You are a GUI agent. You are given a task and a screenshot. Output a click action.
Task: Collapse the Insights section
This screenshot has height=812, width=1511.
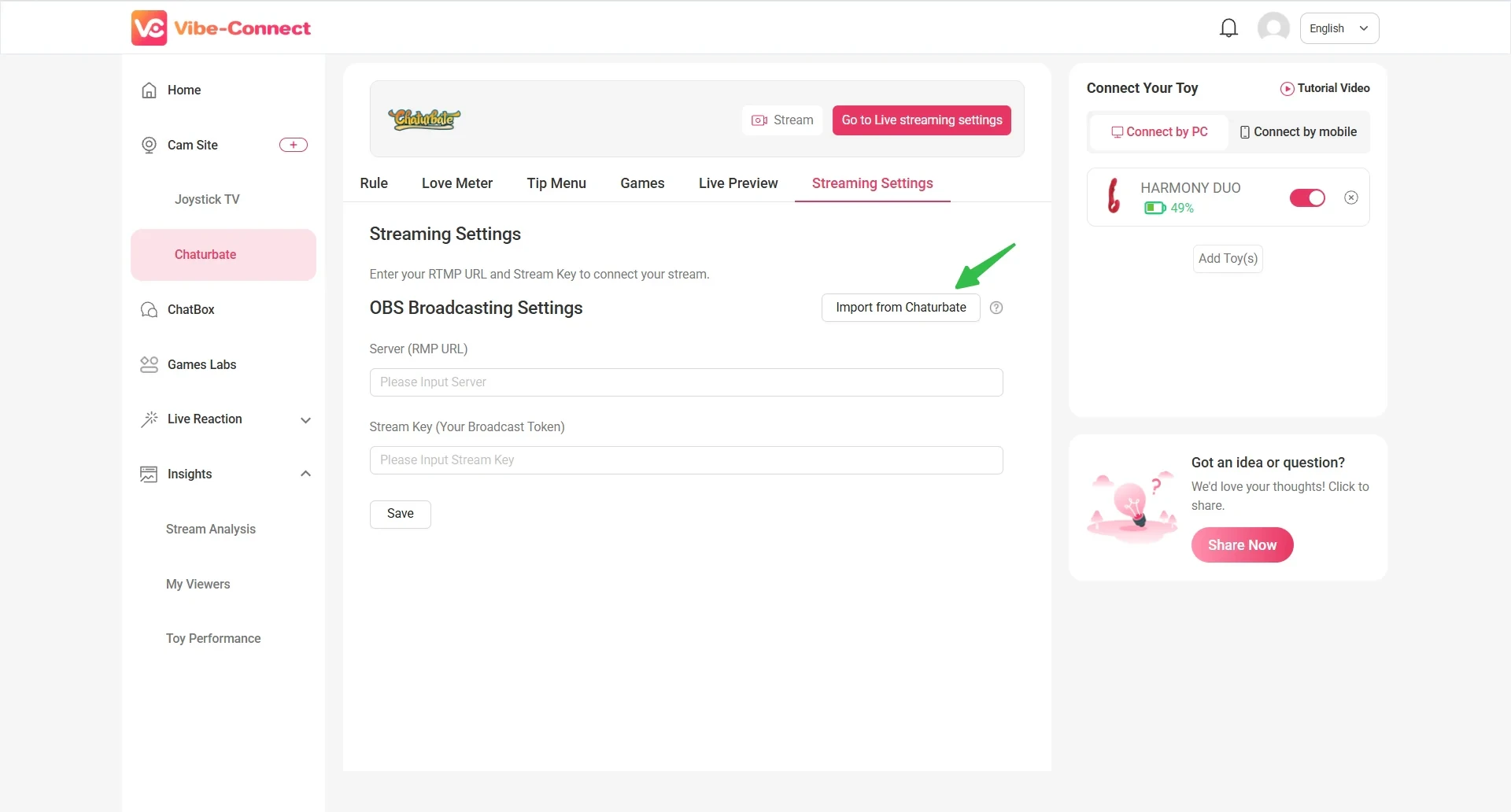(305, 474)
